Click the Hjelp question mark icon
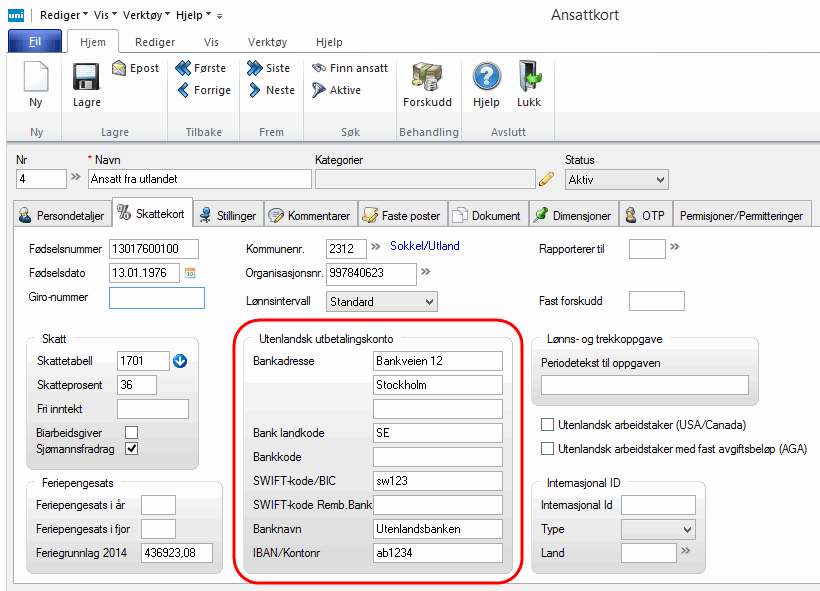The height and width of the screenshot is (591, 820). coord(486,79)
